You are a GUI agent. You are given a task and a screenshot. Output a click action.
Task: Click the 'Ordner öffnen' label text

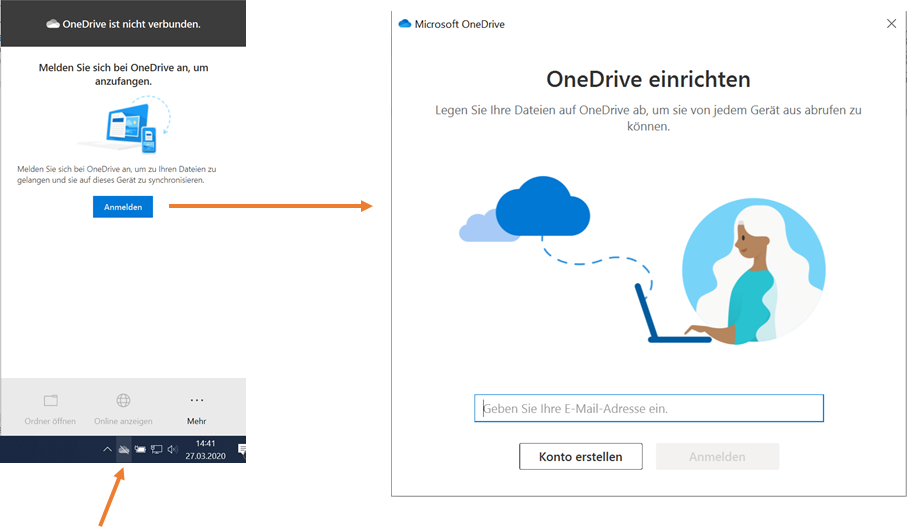pyautogui.click(x=50, y=421)
